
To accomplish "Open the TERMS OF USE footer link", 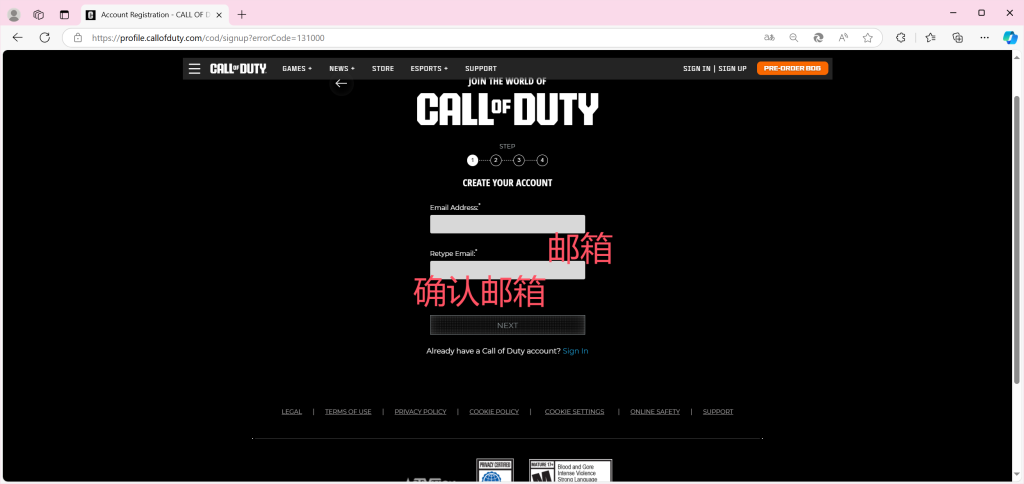I will pyautogui.click(x=348, y=411).
